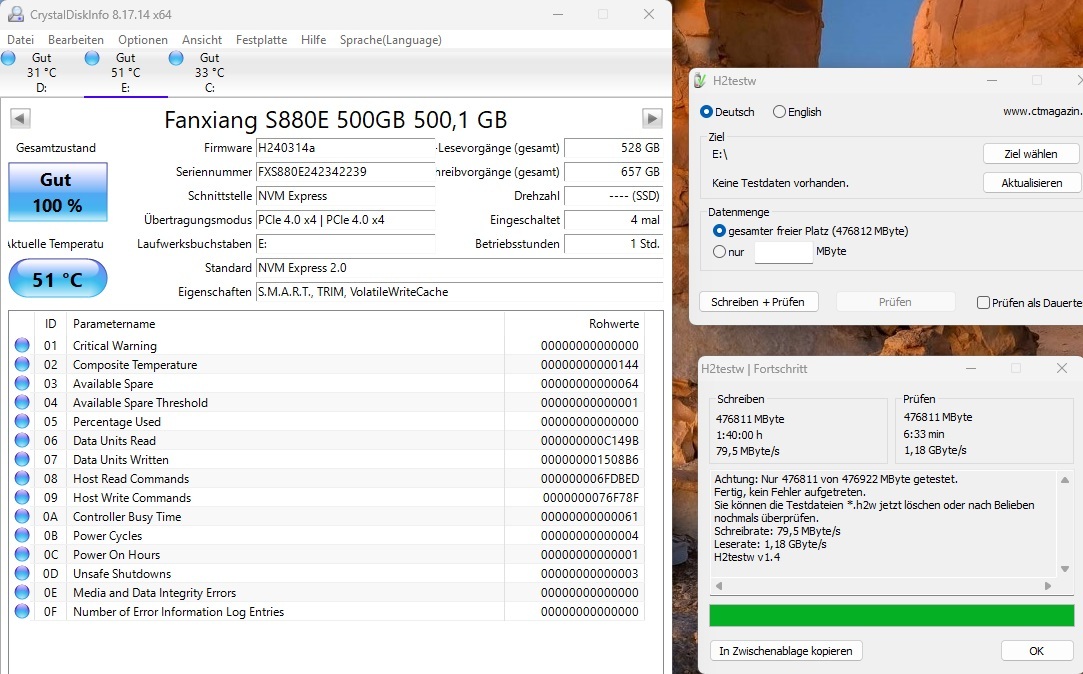1083x674 pixels.
Task: Click status orb of Available Spare Threshold row
Action: (x=22, y=402)
